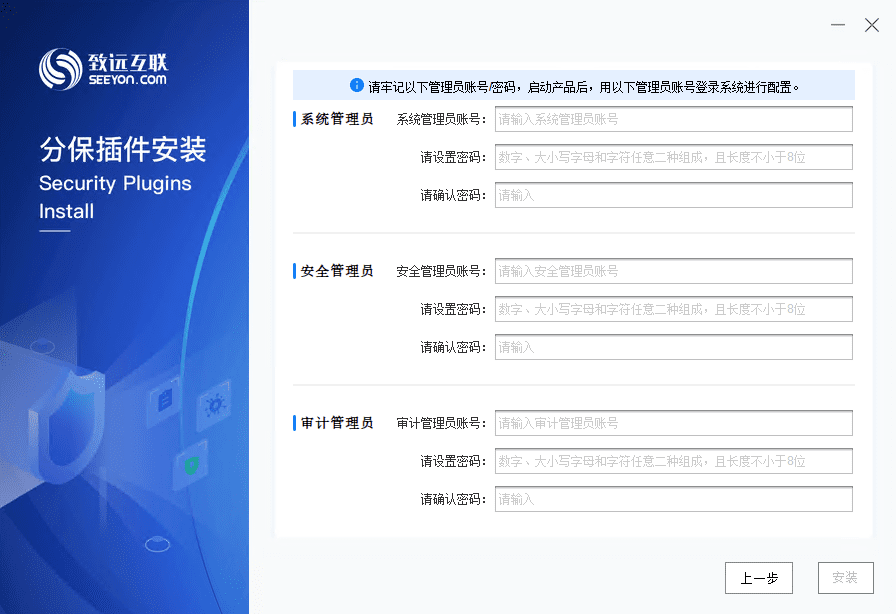
Task: Click the 审计管理员 confirm password field
Action: (674, 499)
